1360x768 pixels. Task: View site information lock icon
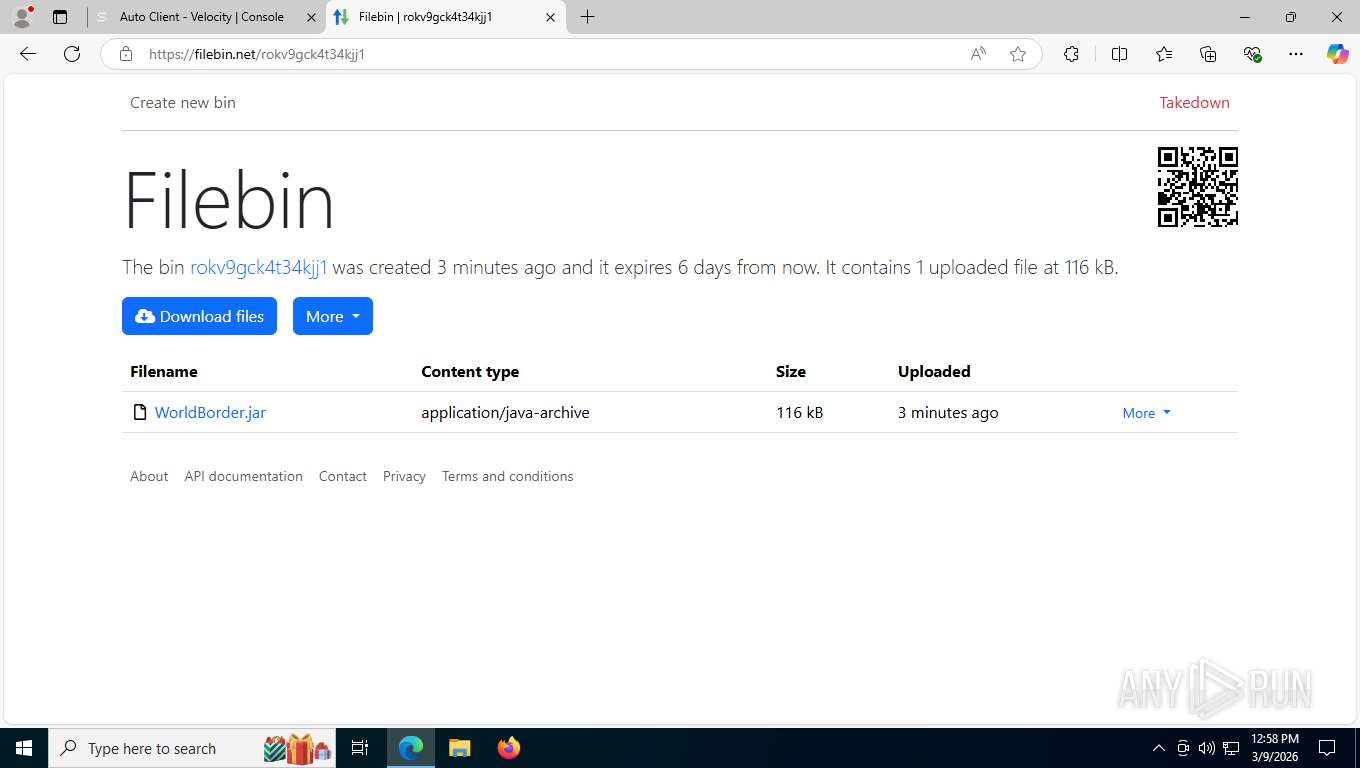(126, 54)
